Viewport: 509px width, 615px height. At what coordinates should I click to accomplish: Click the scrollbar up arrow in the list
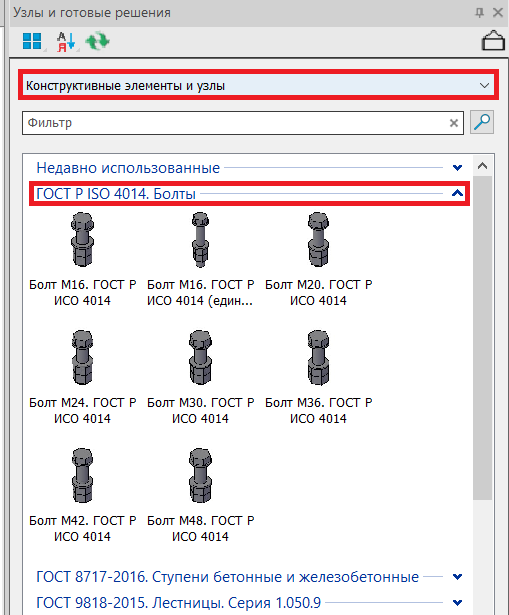[x=483, y=166]
